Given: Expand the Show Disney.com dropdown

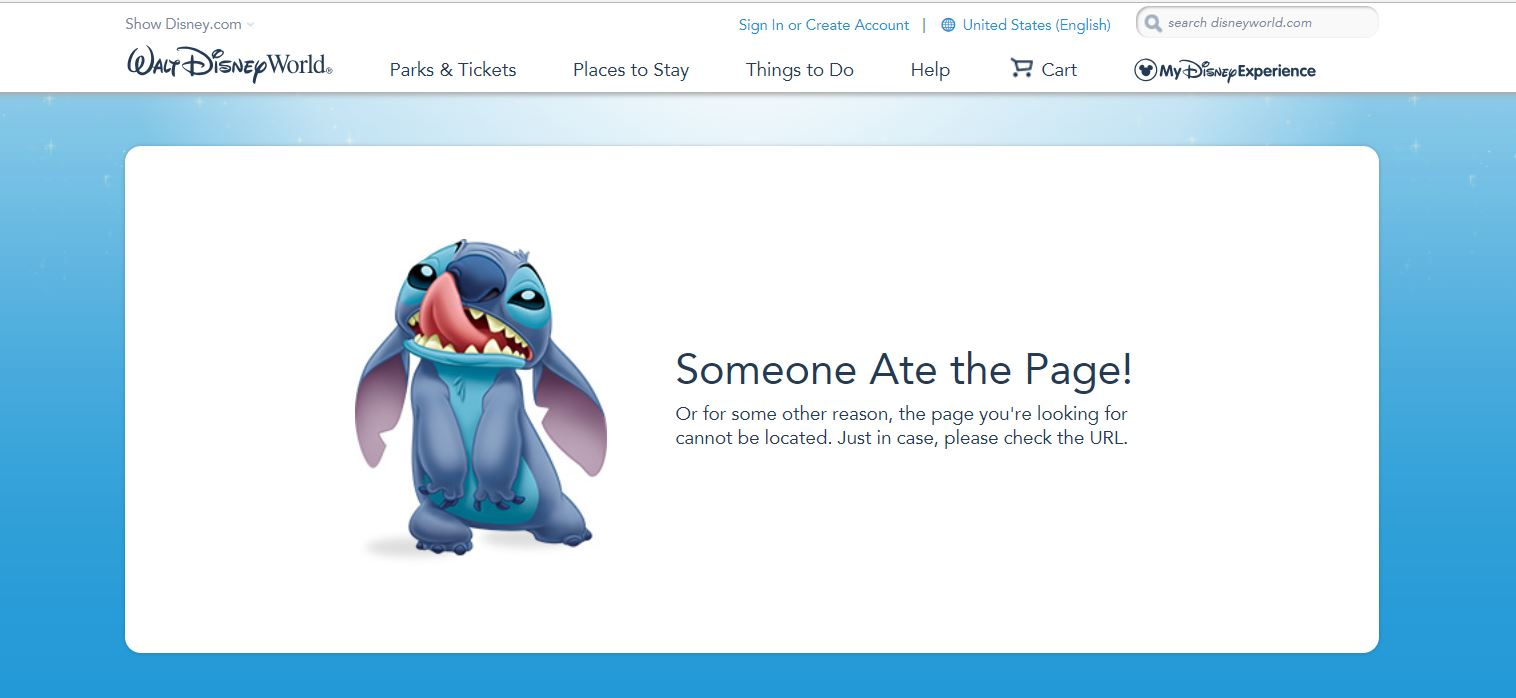Looking at the screenshot, I should [x=184, y=24].
